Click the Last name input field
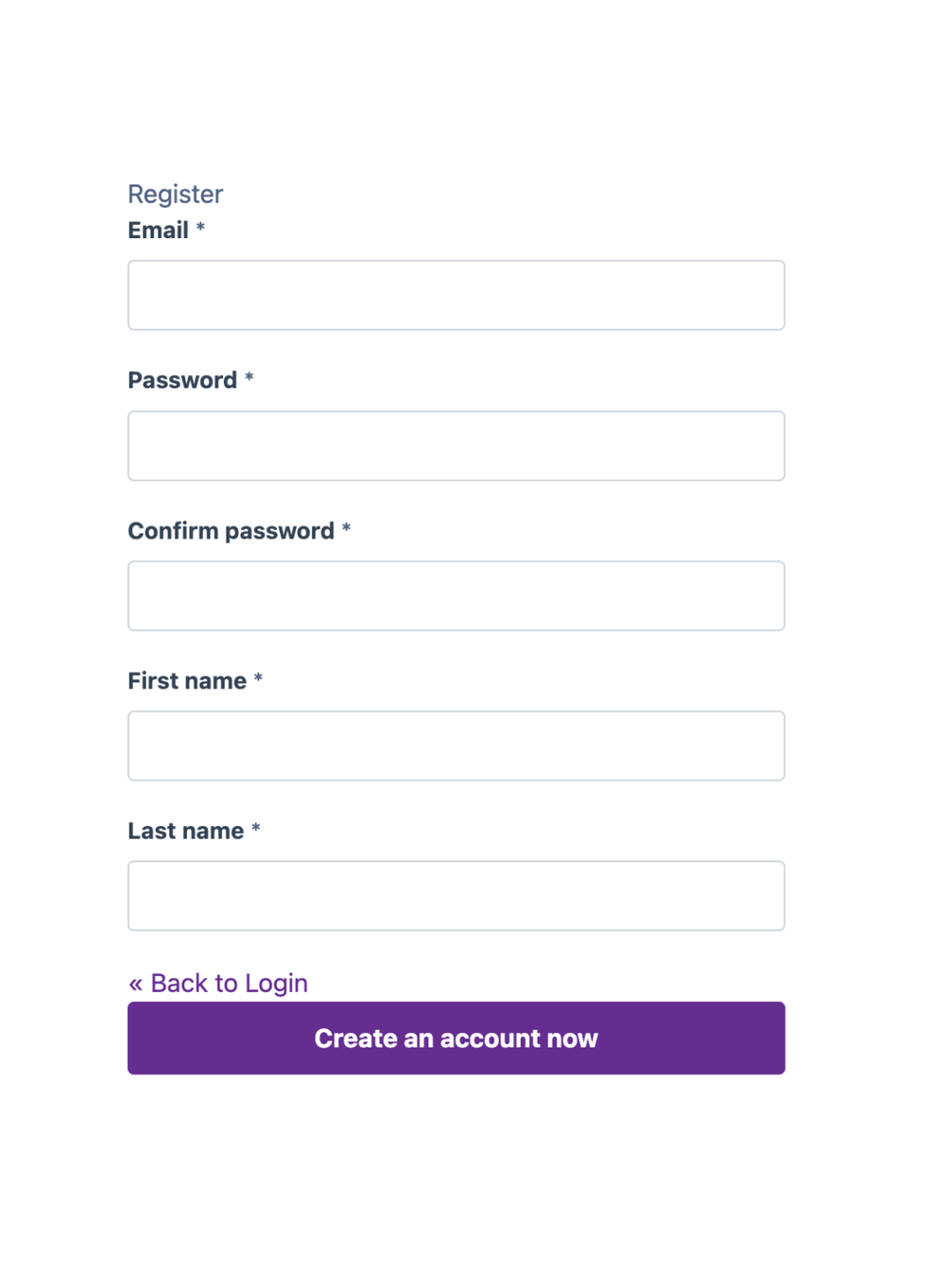Viewport: 945px width, 1288px height. click(x=456, y=895)
